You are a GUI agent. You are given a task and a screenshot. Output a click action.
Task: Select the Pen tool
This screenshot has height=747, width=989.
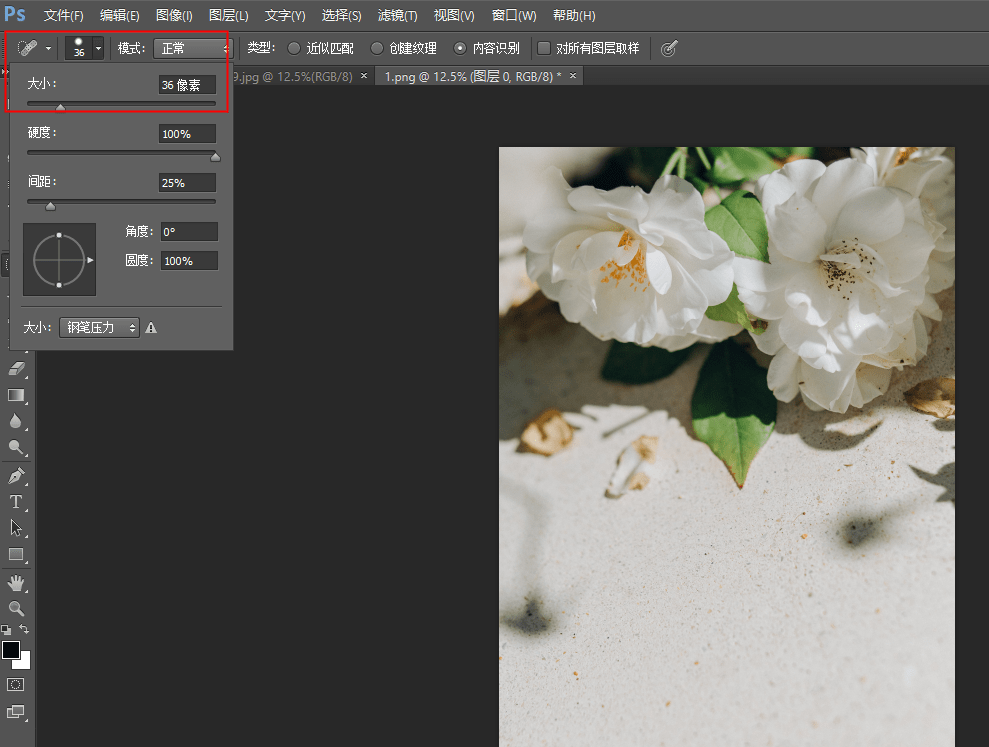tap(16, 475)
